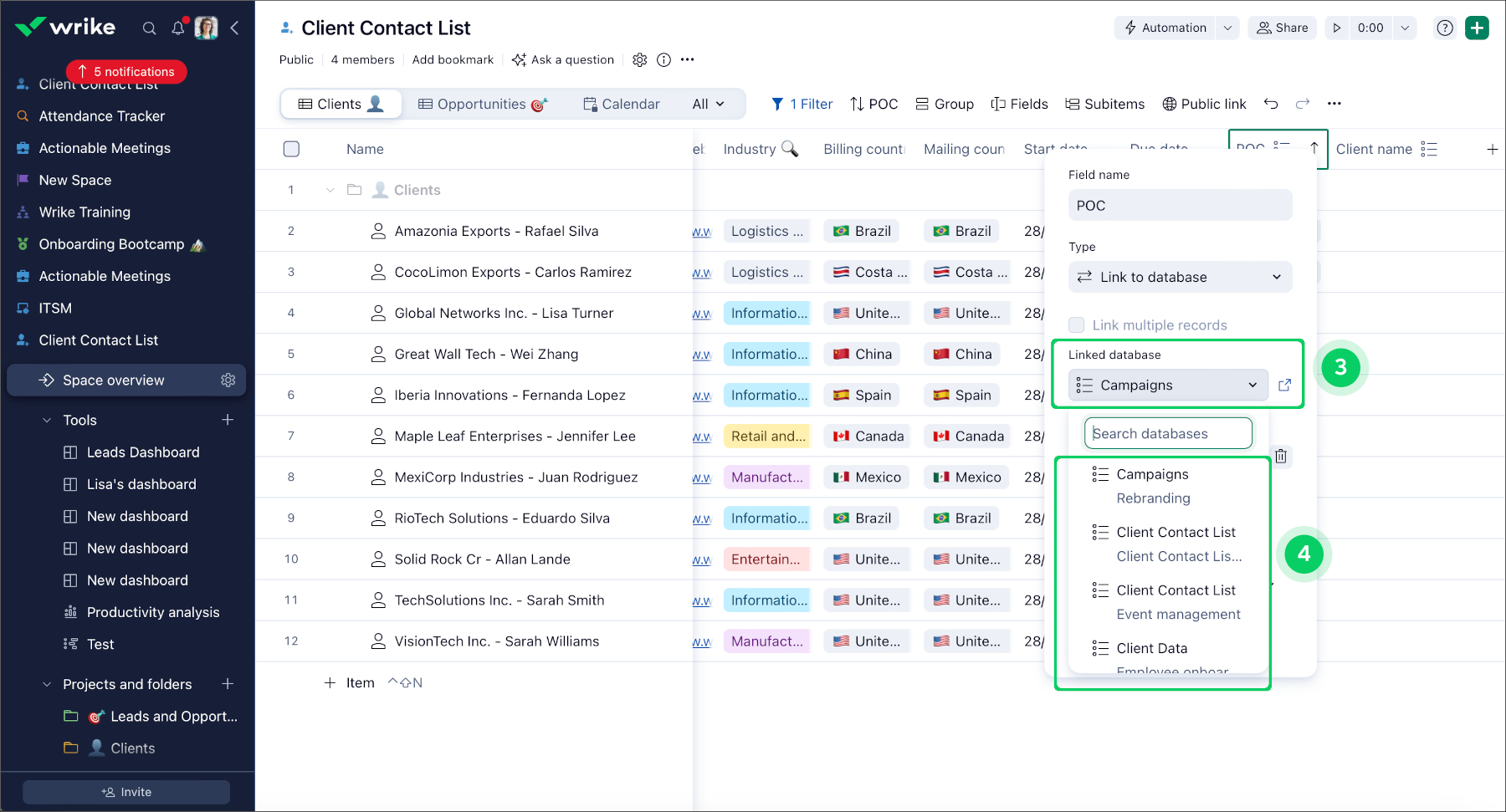The image size is (1506, 812).
Task: Type in the Search databases field
Action: coord(1168,433)
